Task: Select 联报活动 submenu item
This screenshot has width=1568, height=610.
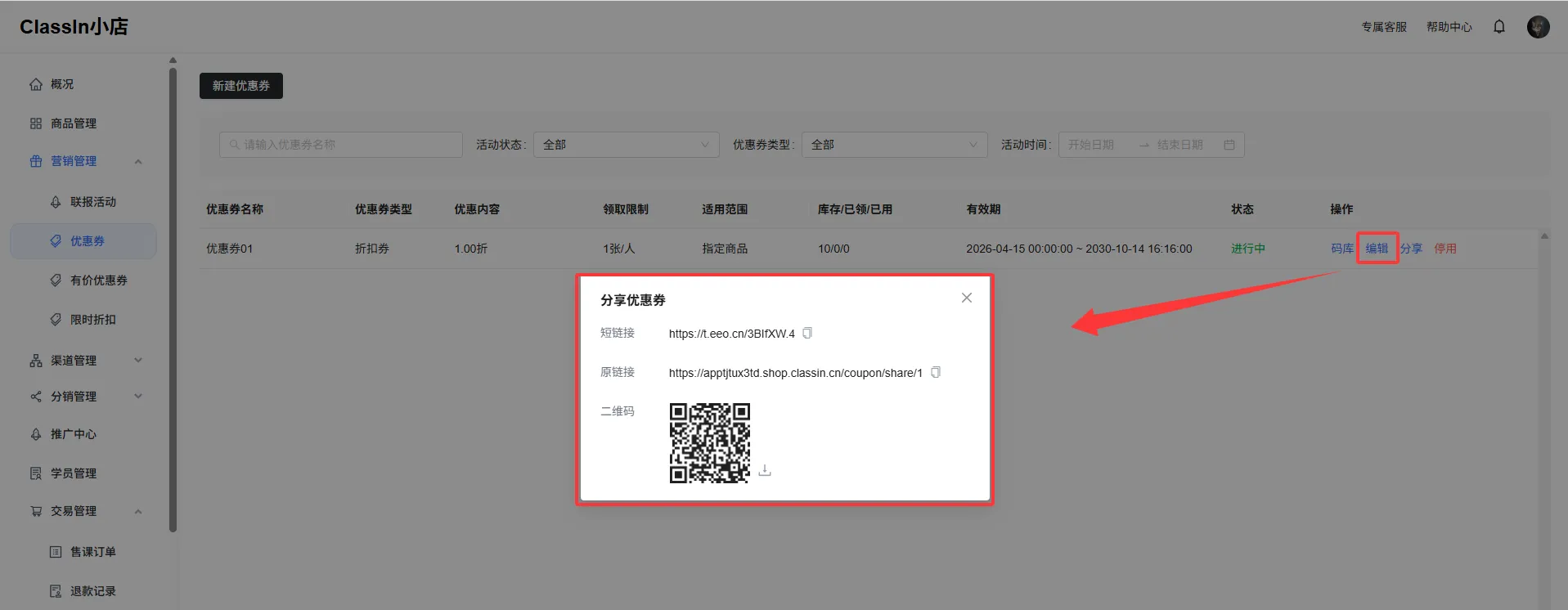Action: [x=93, y=202]
